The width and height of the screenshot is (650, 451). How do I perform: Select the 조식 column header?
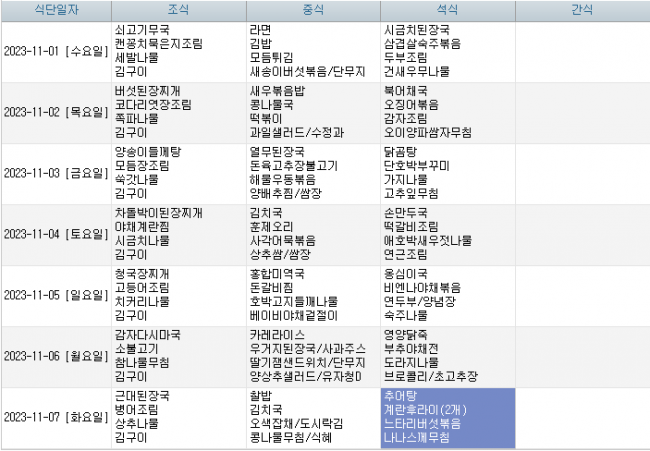coord(178,10)
